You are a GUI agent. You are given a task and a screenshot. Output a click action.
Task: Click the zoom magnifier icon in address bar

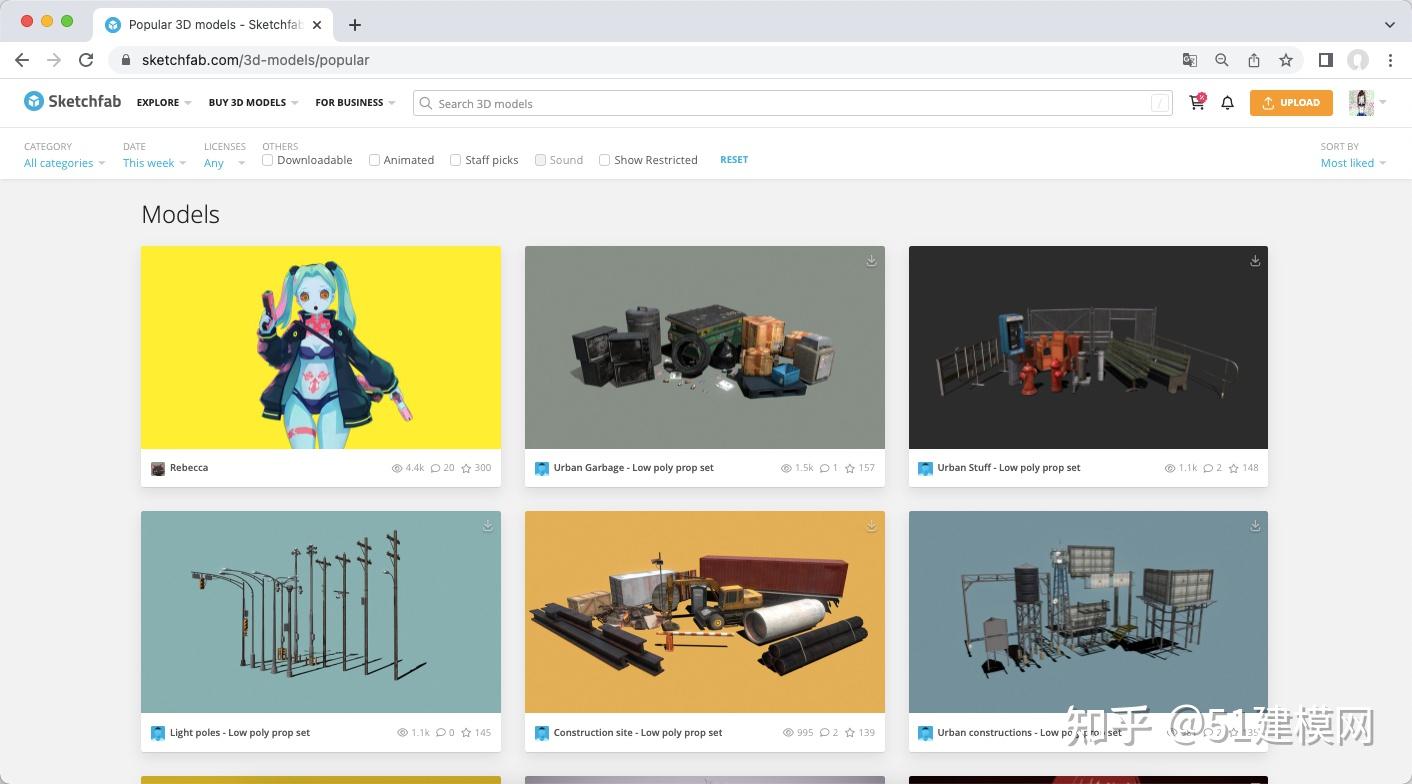pos(1222,60)
